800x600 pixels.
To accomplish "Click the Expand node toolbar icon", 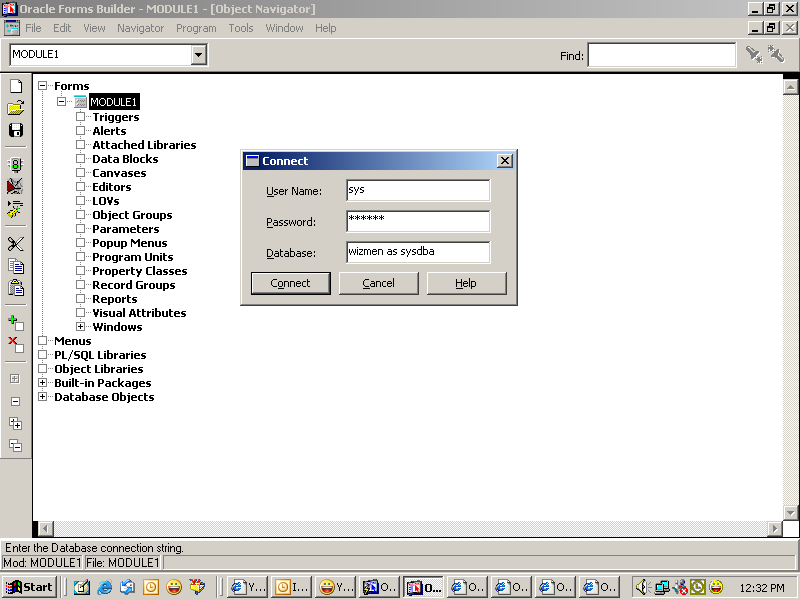I will click(x=15, y=379).
